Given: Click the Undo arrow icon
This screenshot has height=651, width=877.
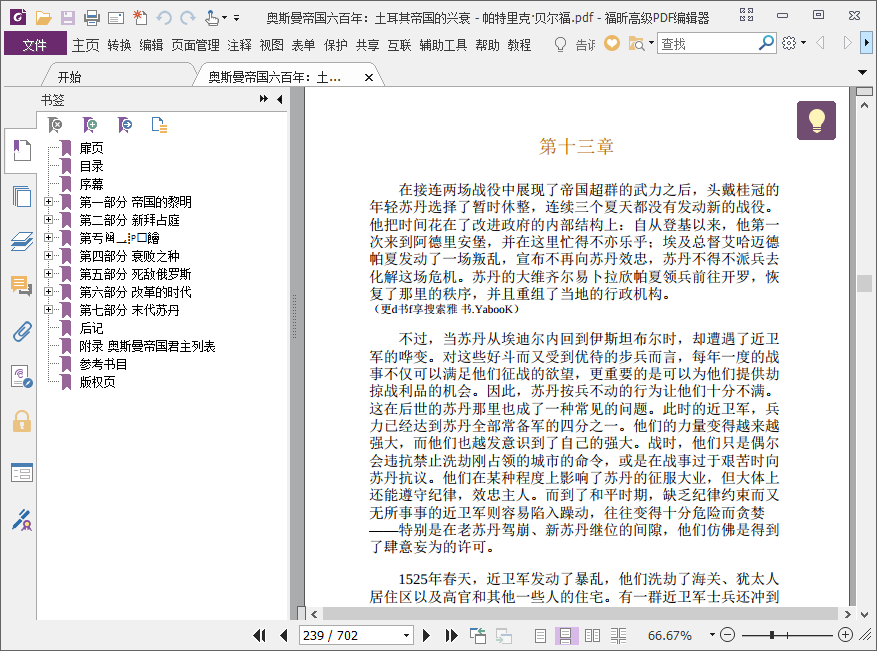Looking at the screenshot, I should pos(164,18).
